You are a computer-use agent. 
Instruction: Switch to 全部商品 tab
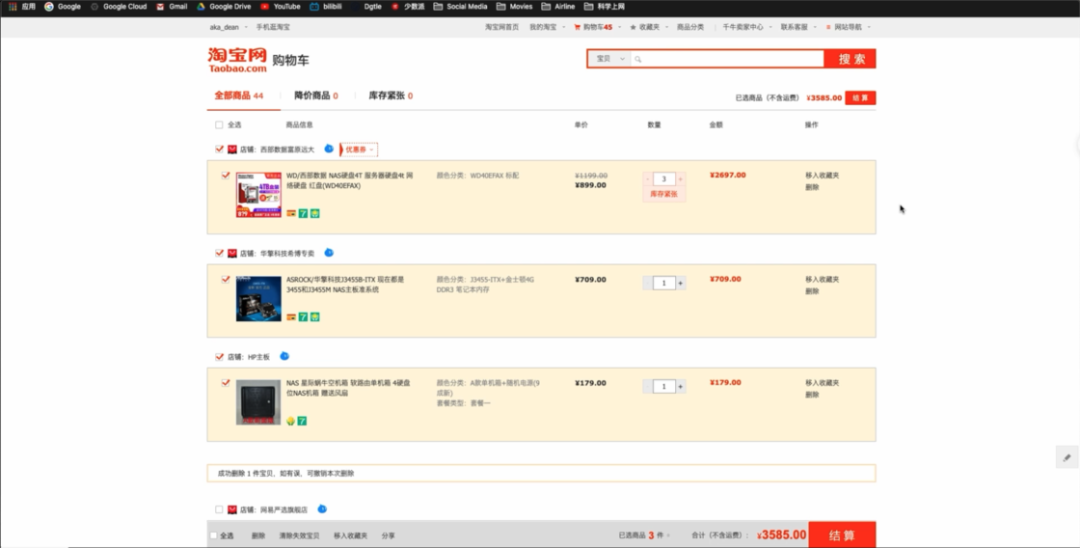pos(239,96)
